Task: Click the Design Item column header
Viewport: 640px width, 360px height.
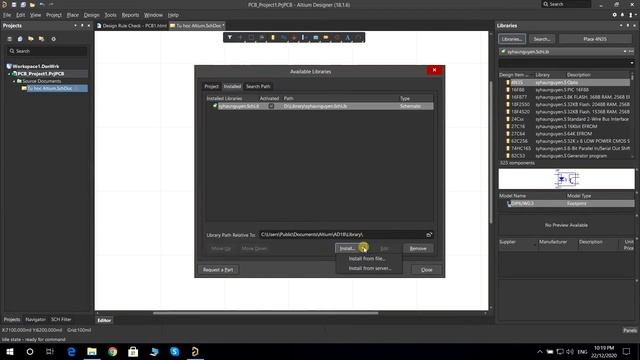Action: pyautogui.click(x=514, y=75)
